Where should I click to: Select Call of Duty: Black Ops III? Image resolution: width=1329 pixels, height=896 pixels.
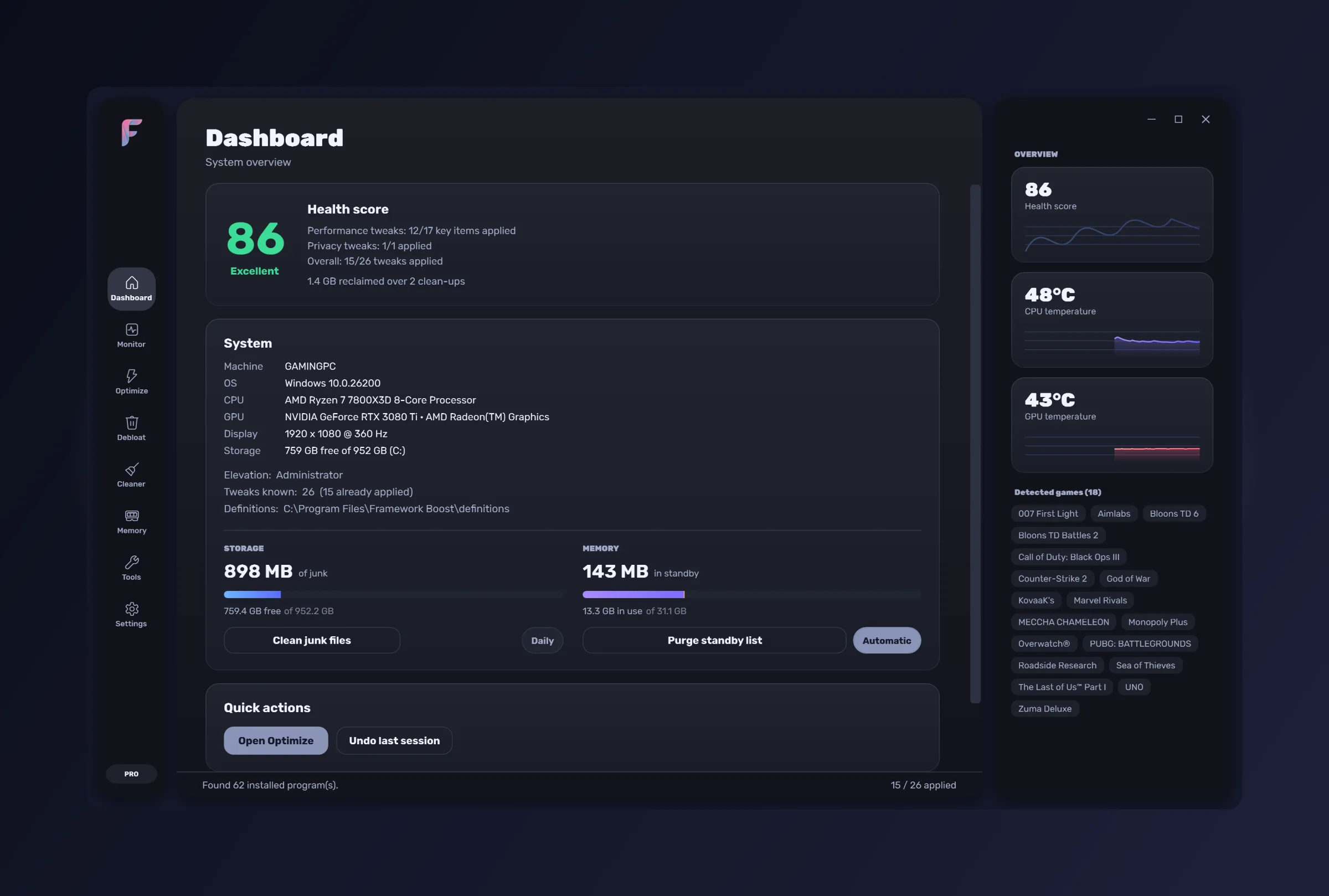tap(1068, 557)
